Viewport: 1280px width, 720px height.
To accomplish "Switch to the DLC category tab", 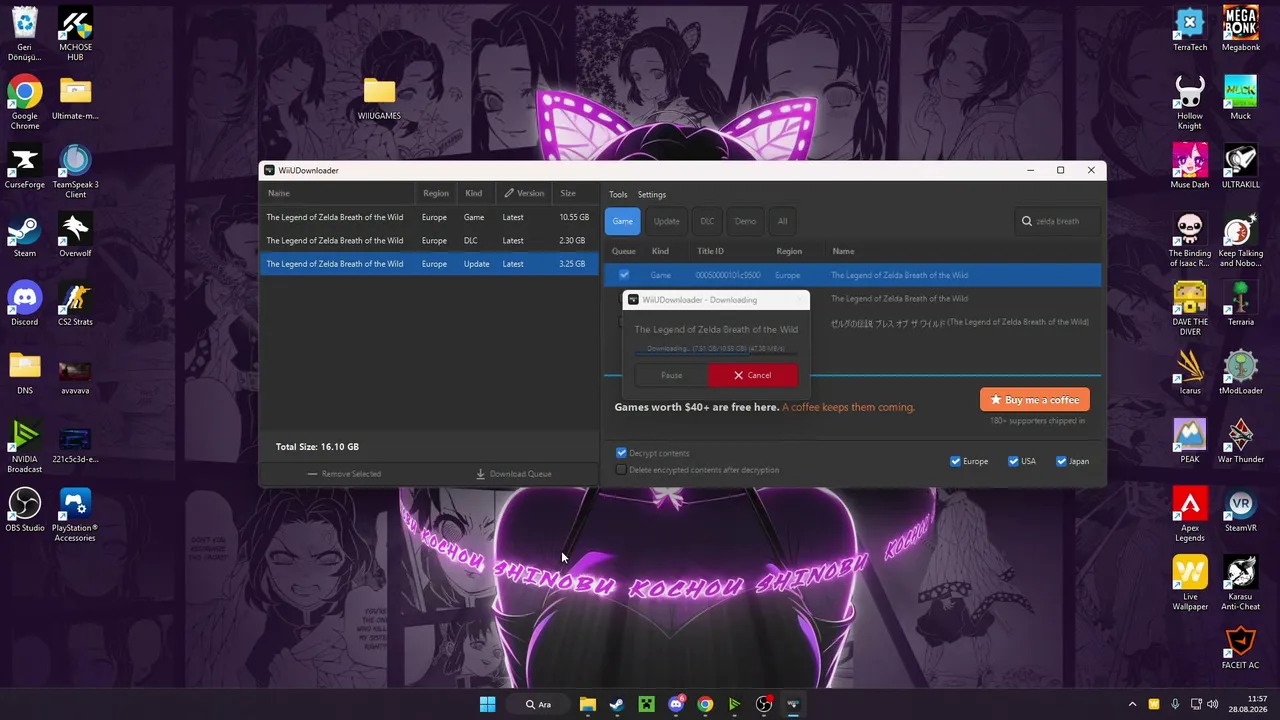I will (707, 221).
